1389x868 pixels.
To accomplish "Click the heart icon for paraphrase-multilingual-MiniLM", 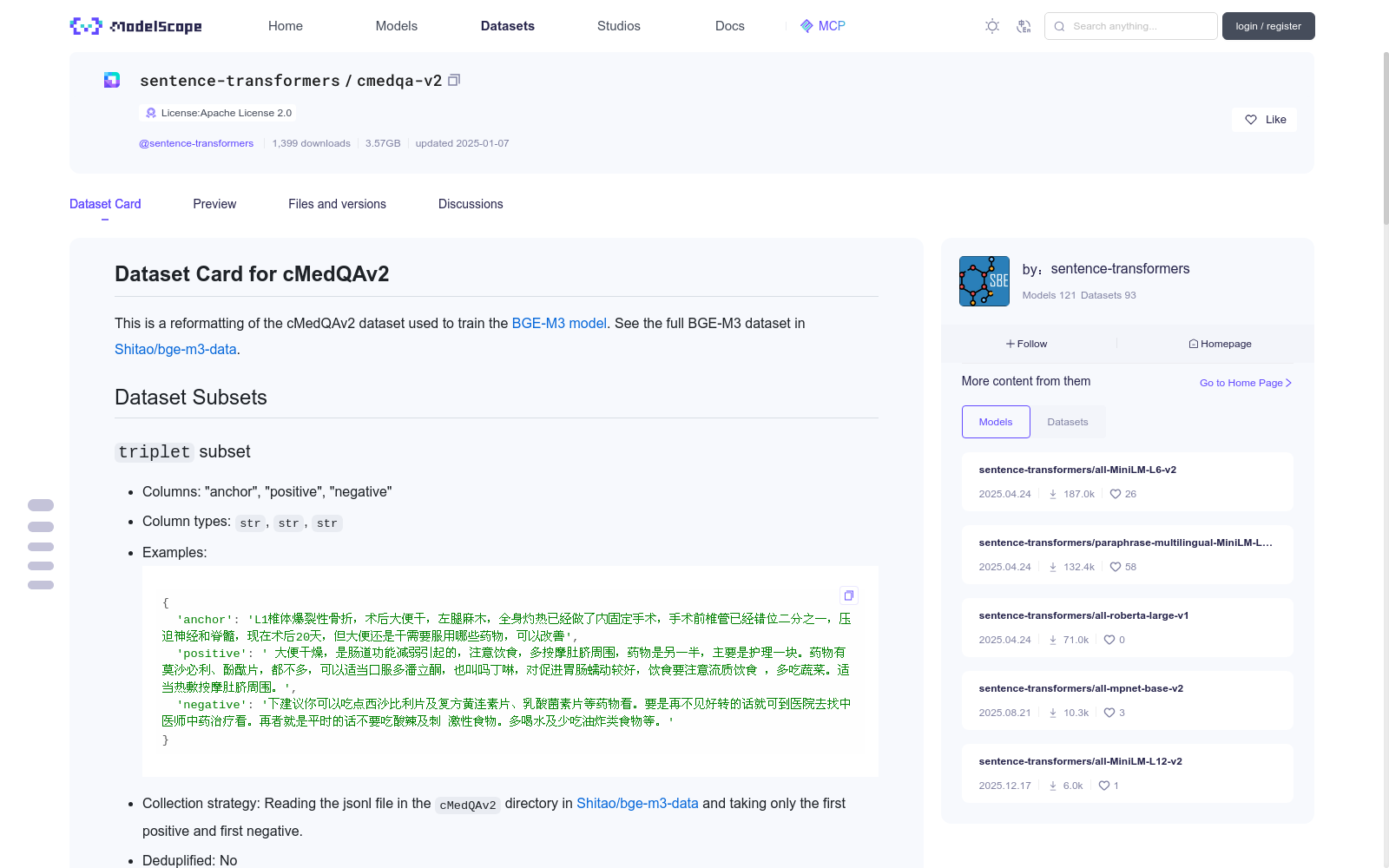I will pyautogui.click(x=1116, y=567).
